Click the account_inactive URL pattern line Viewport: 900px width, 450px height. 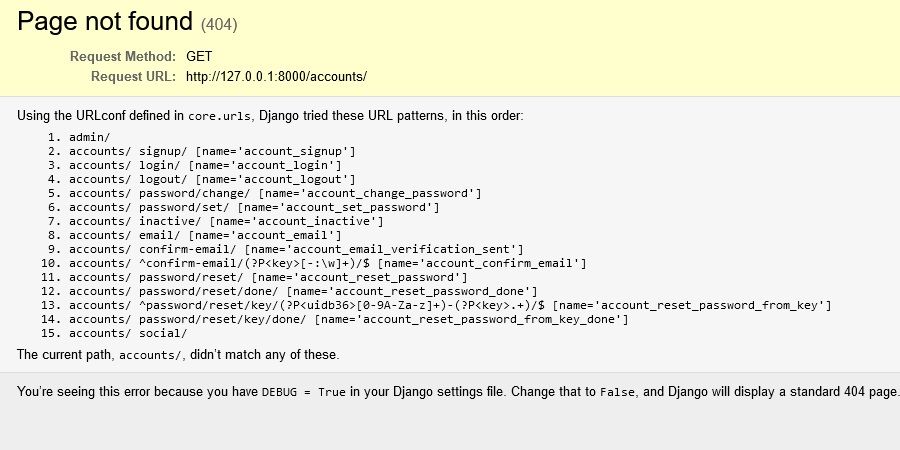coord(226,221)
